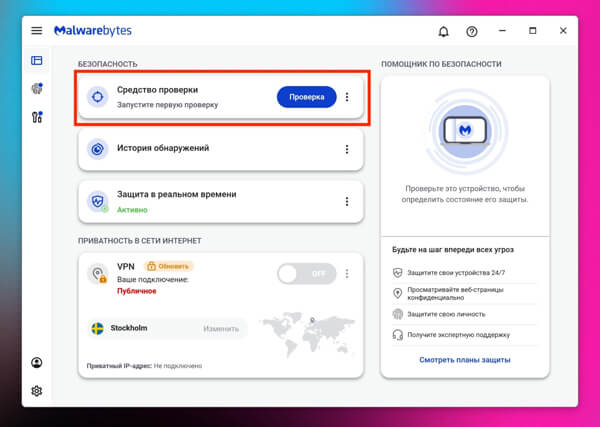600x427 pixels.
Task: Click the 'Ваше подключение:' label
Action: tap(153, 280)
